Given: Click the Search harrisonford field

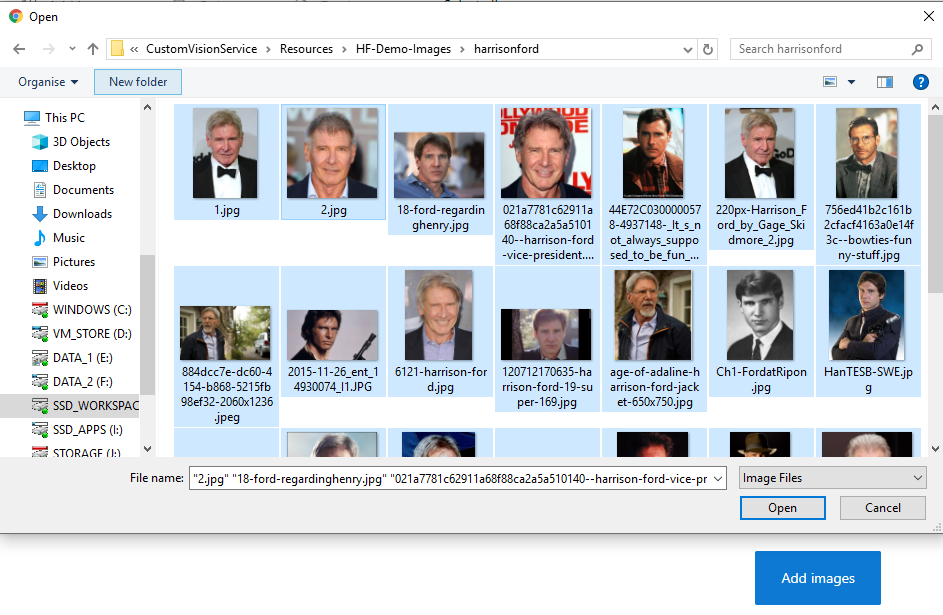Looking at the screenshot, I should click(x=820, y=49).
